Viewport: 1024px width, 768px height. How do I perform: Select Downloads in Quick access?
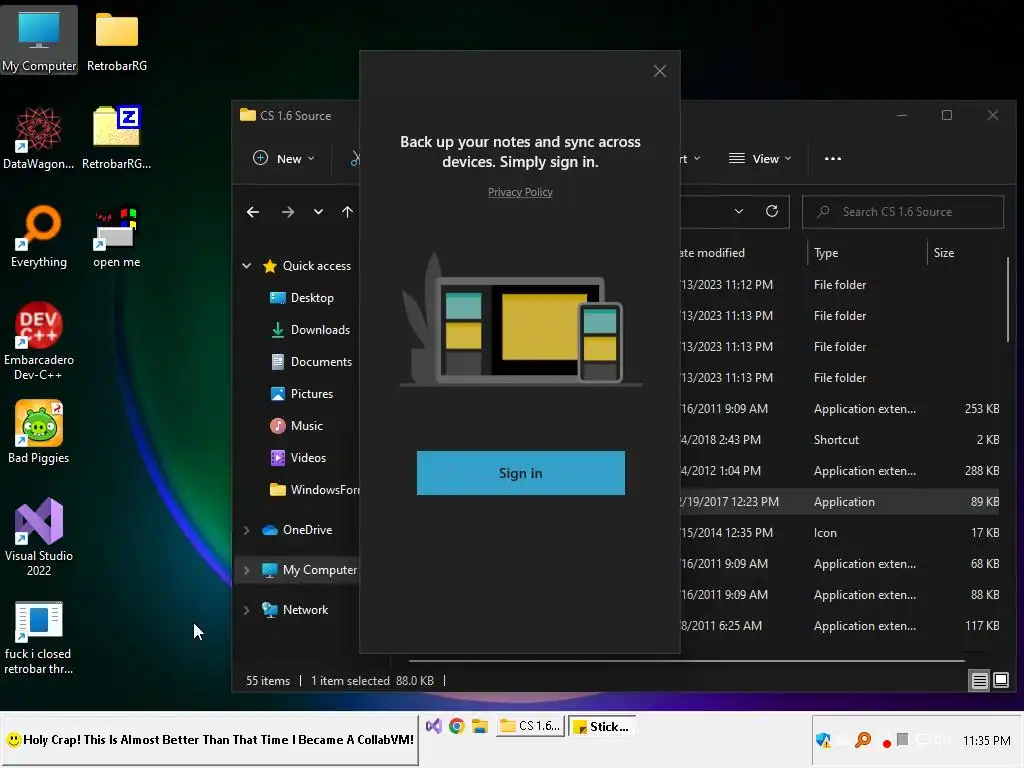click(311, 330)
